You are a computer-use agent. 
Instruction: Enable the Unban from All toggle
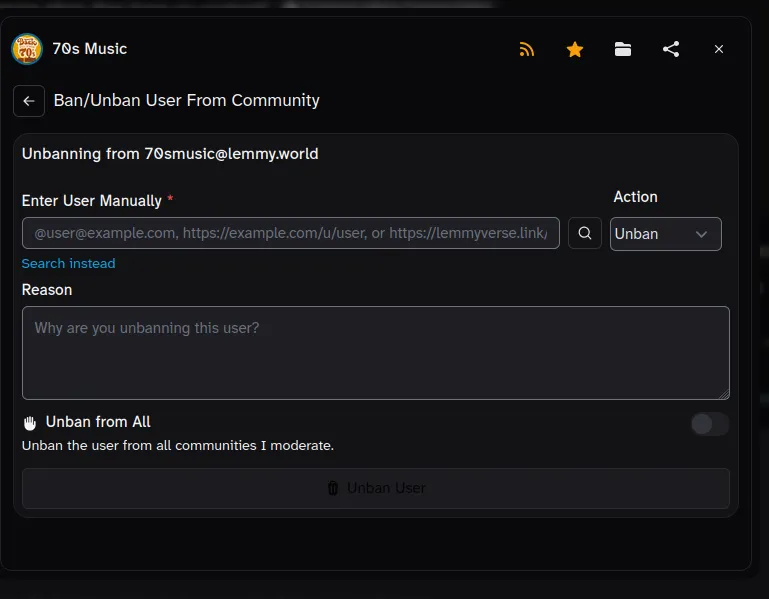[x=709, y=424]
